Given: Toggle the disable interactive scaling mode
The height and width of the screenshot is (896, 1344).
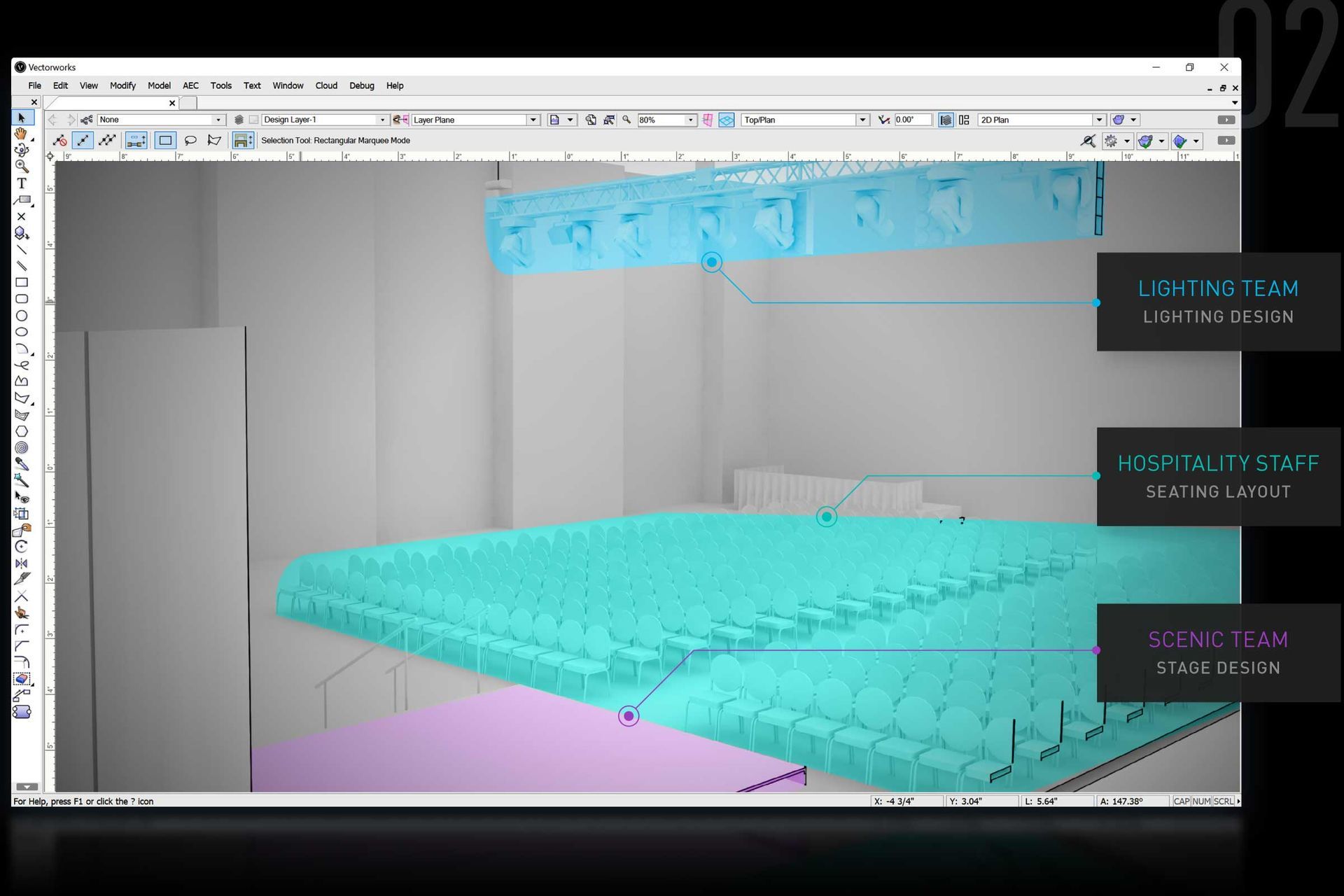Looking at the screenshot, I should click(x=60, y=141).
